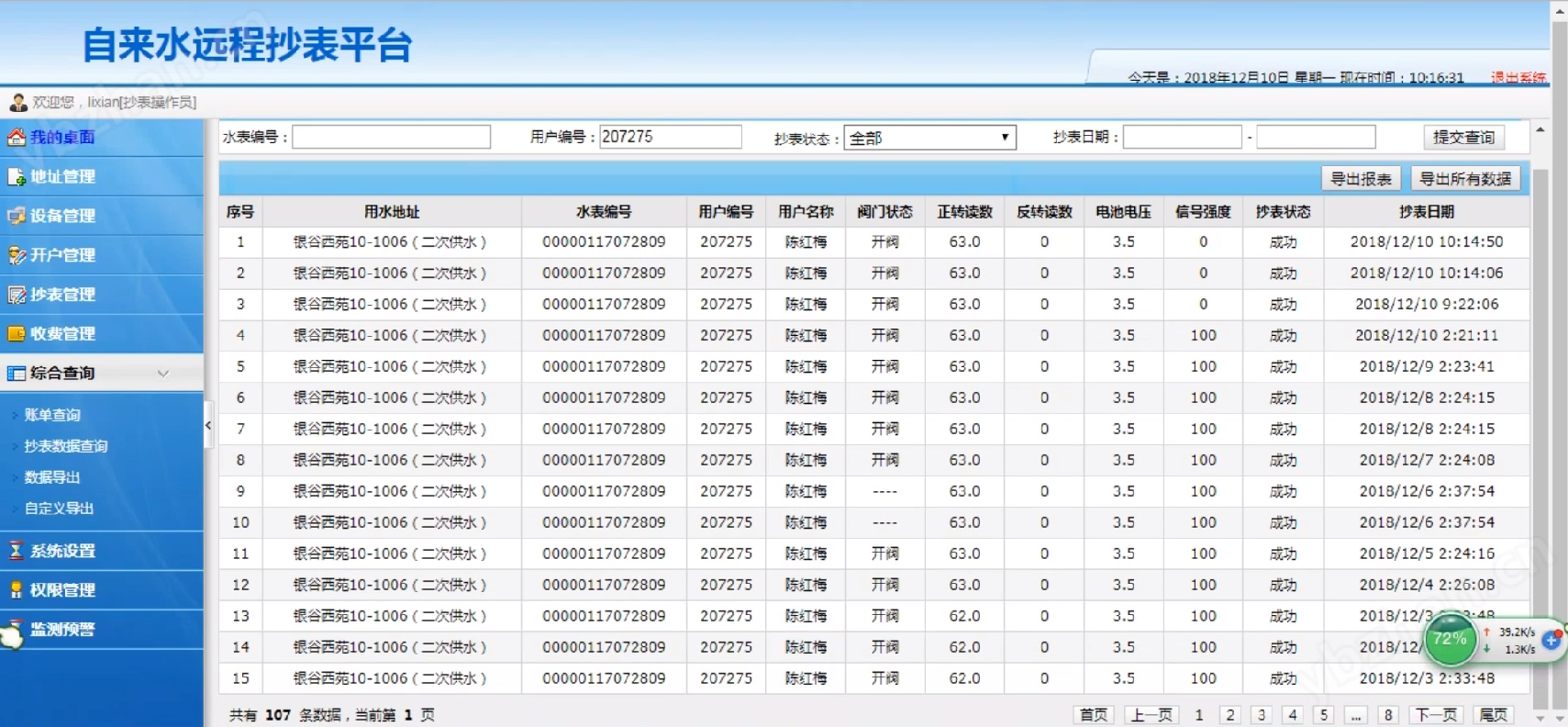Collapse the 综合查询 menu chevron
This screenshot has width=1568, height=727.
[x=163, y=373]
